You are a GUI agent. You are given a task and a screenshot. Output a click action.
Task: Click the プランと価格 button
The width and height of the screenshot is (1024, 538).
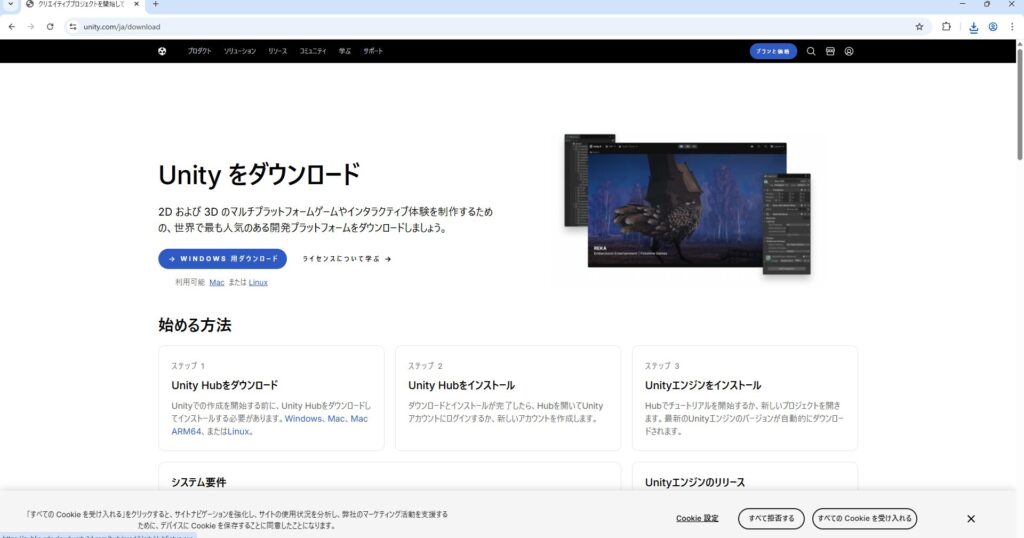point(773,51)
